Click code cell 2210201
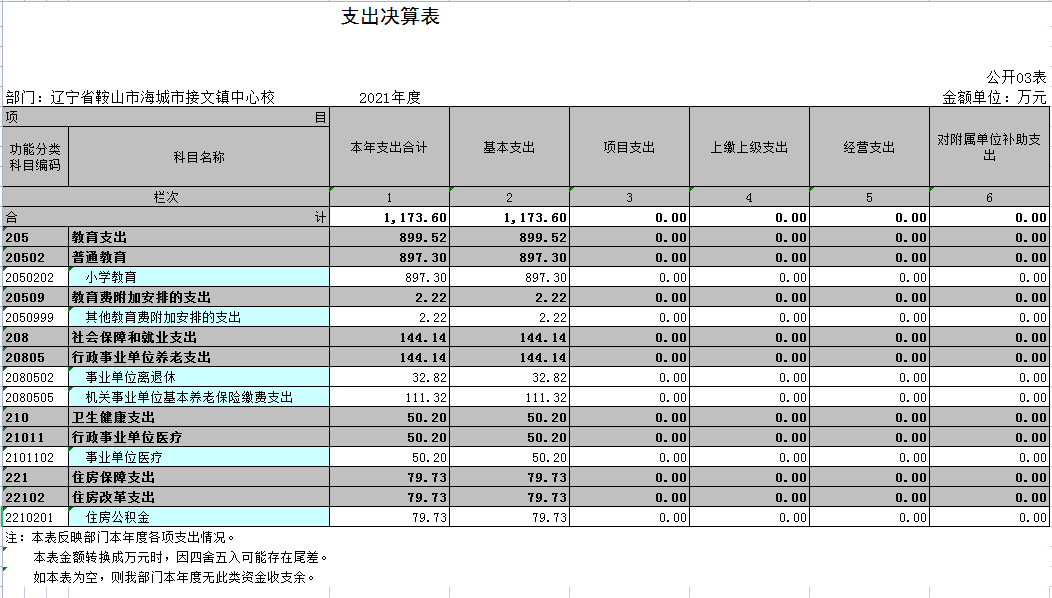 pyautogui.click(x=35, y=517)
